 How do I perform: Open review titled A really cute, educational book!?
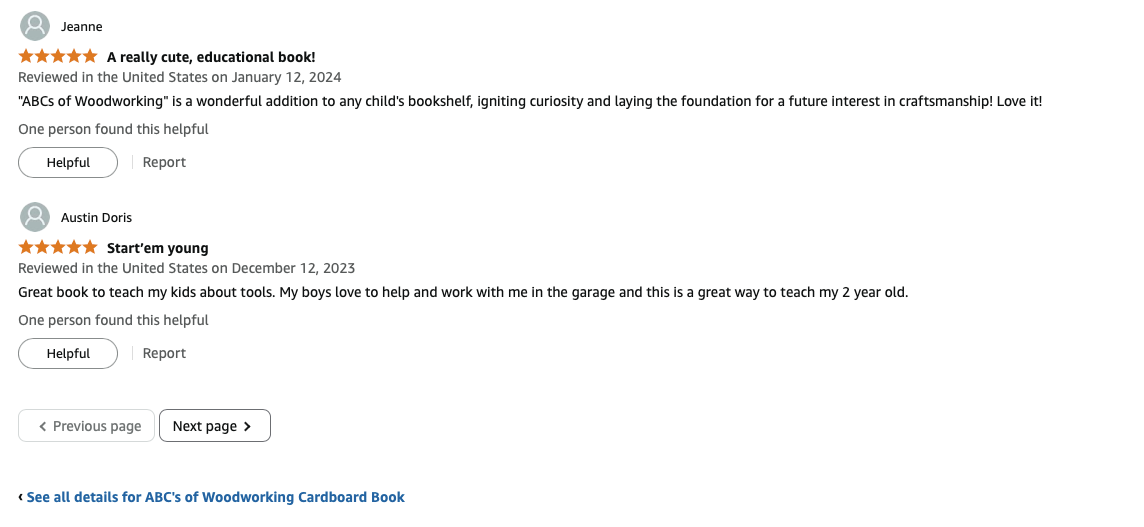coord(211,57)
